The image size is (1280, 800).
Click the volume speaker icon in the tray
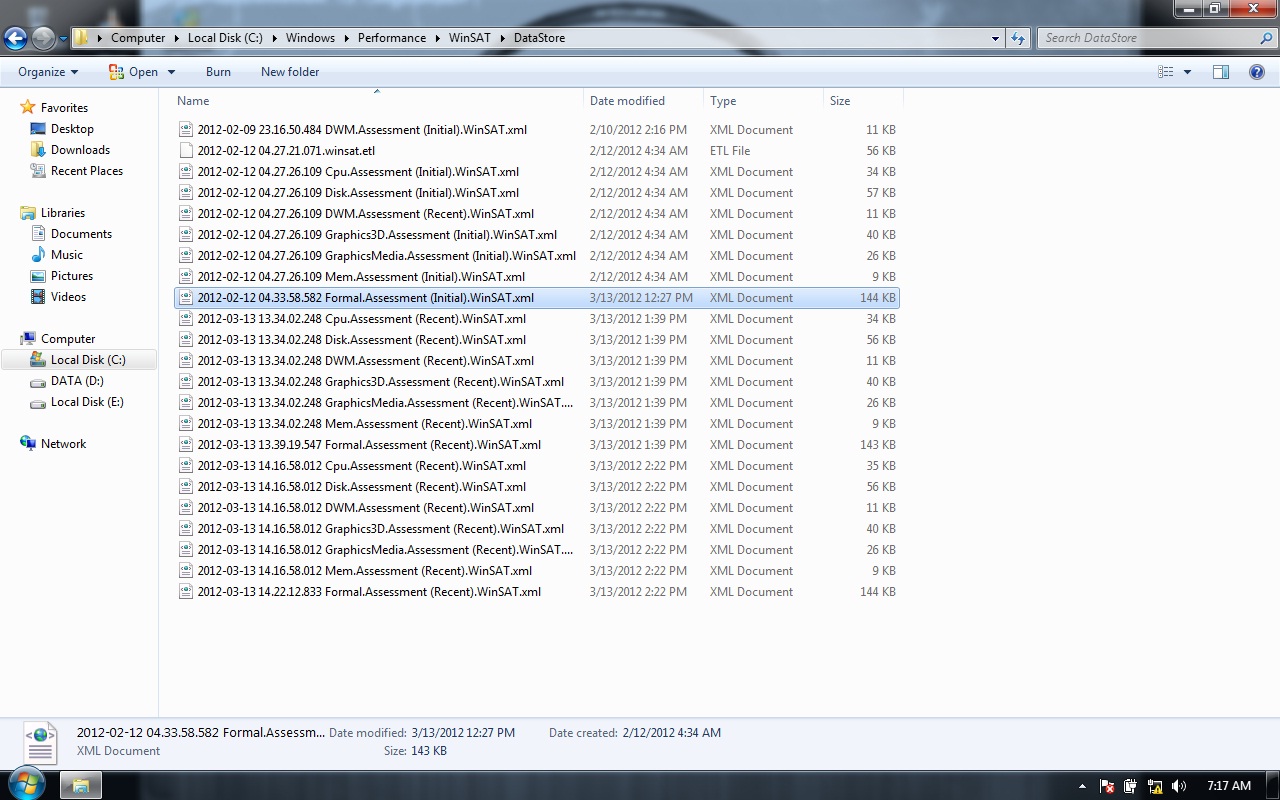[1177, 786]
